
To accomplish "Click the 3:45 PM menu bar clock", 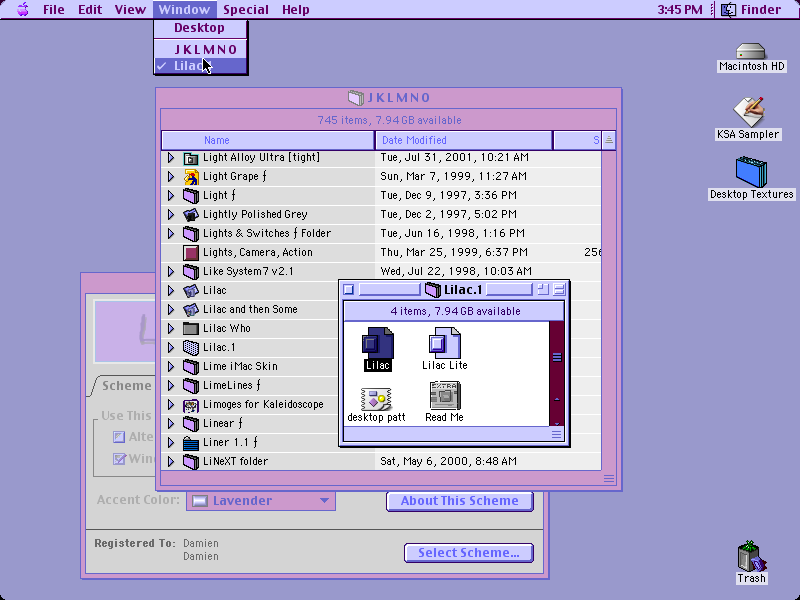I will click(680, 9).
